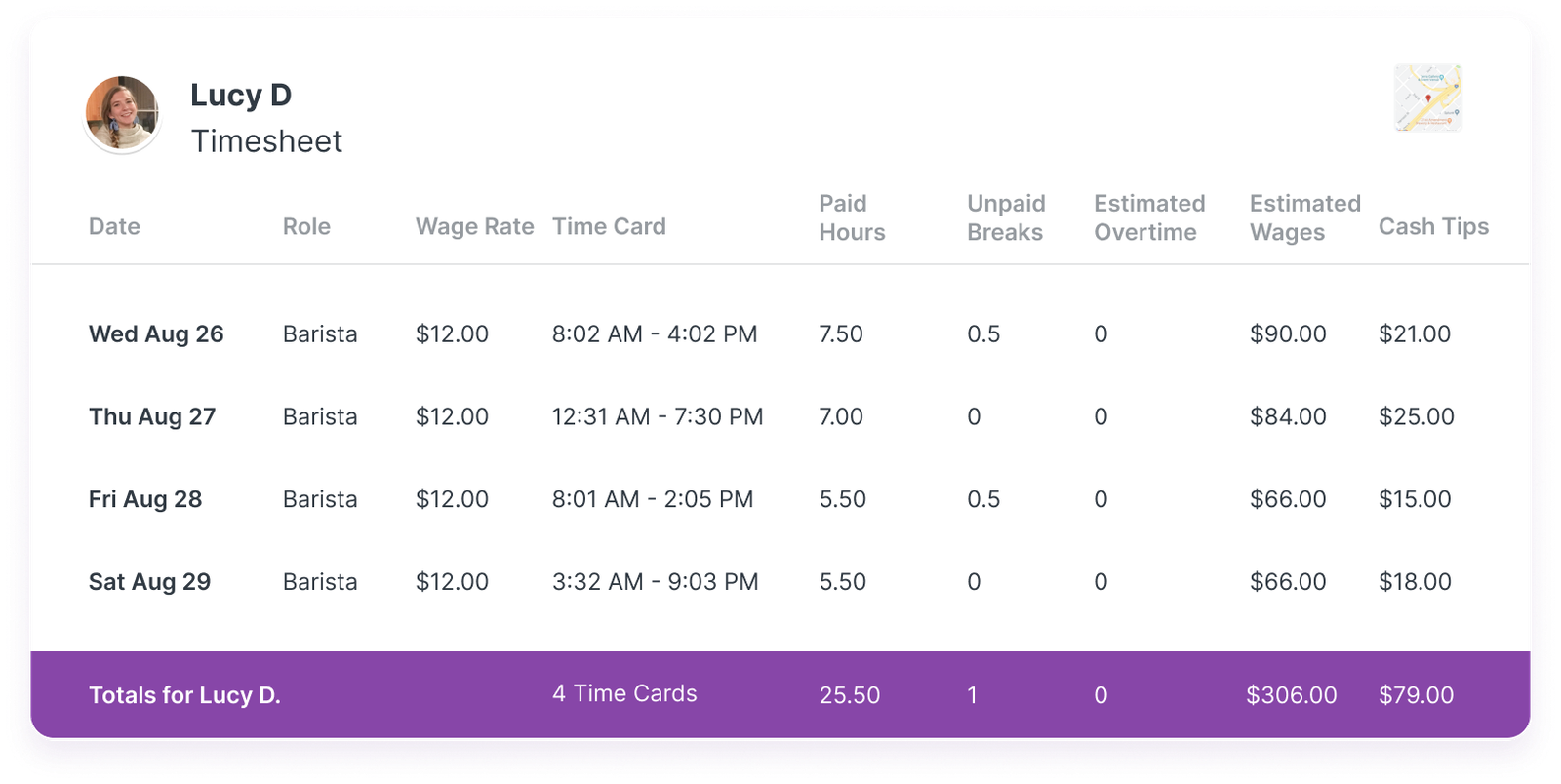
Task: Open the Wed Aug 26 timesheet row
Action: pyautogui.click(x=780, y=333)
